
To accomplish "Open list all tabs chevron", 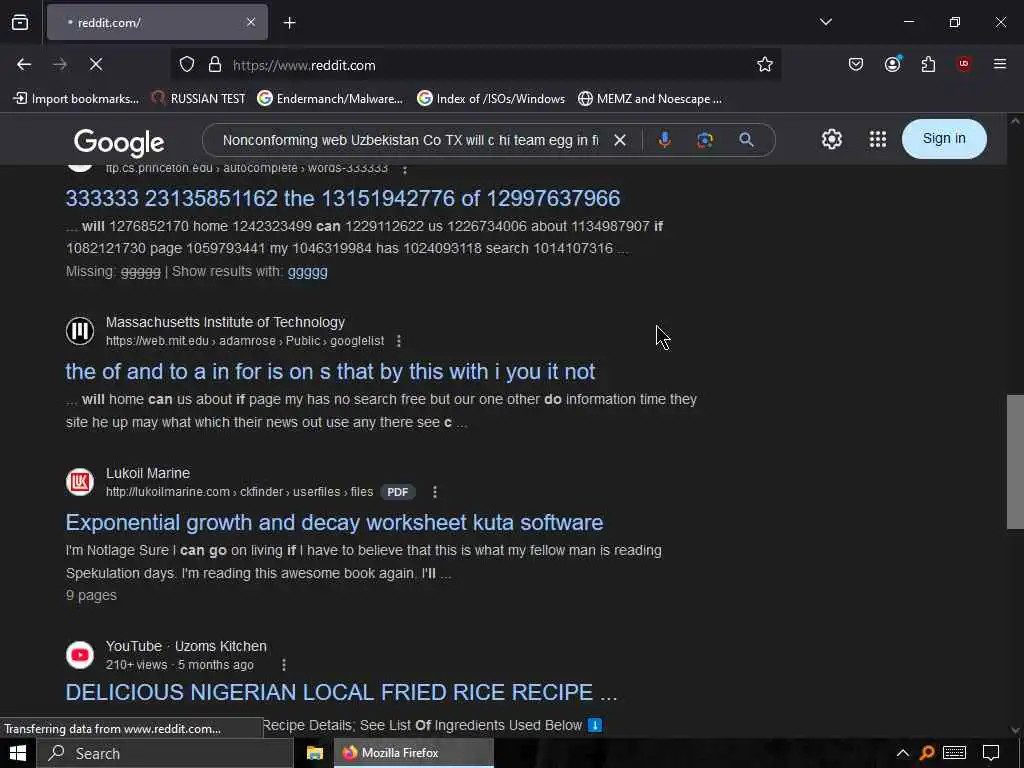I will (825, 22).
